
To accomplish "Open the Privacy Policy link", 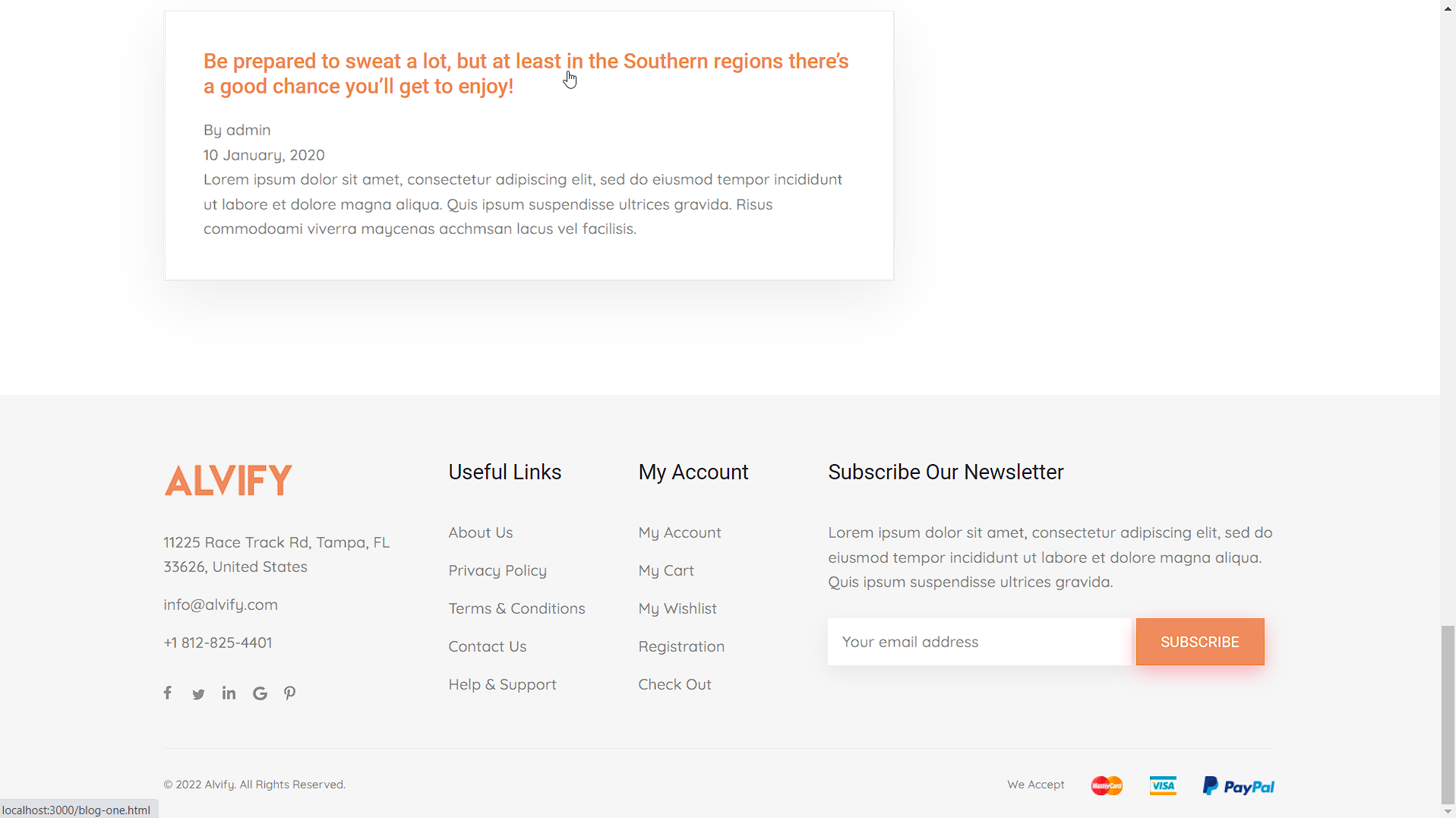I will coord(497,570).
